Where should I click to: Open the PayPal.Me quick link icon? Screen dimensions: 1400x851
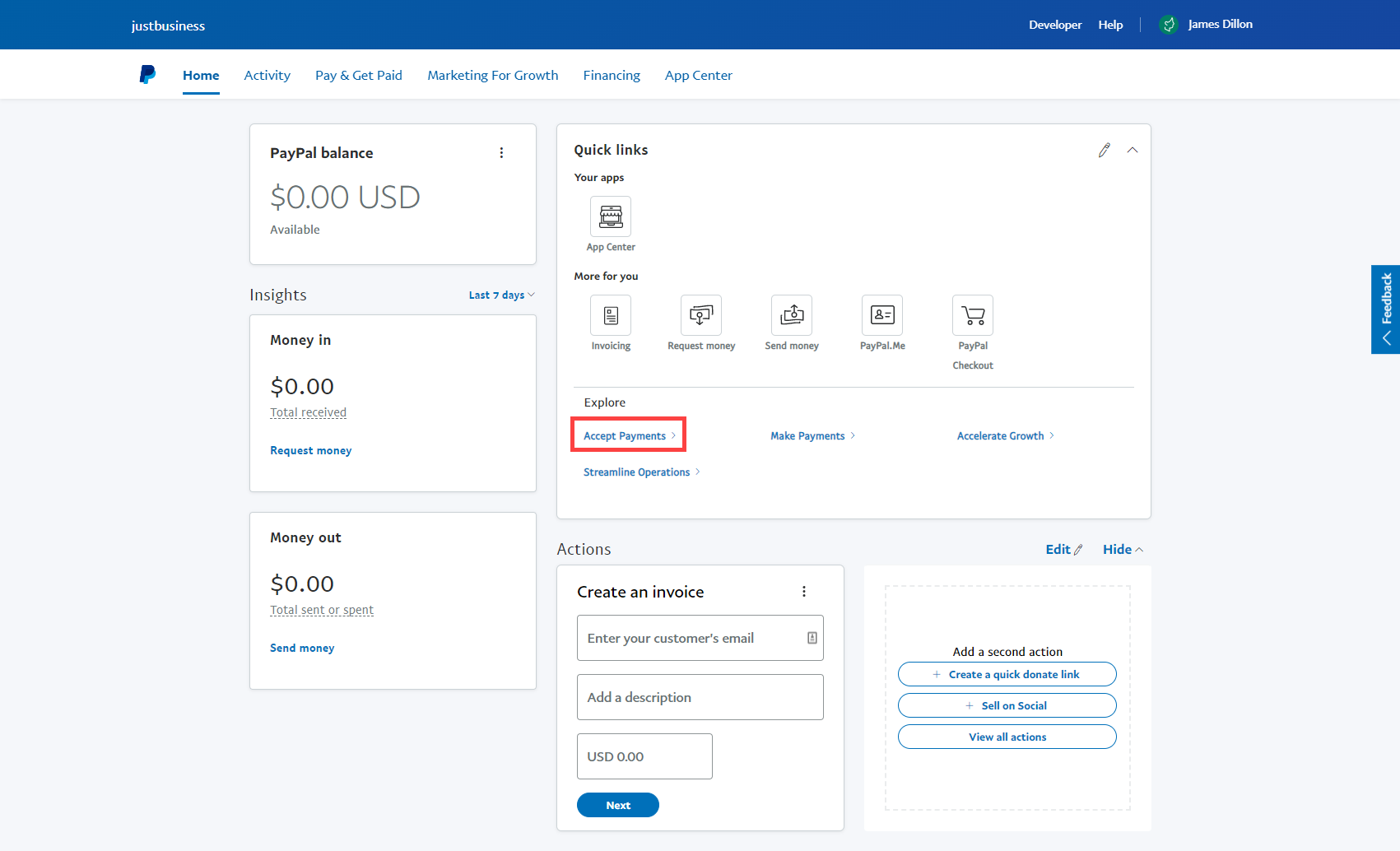tap(882, 315)
